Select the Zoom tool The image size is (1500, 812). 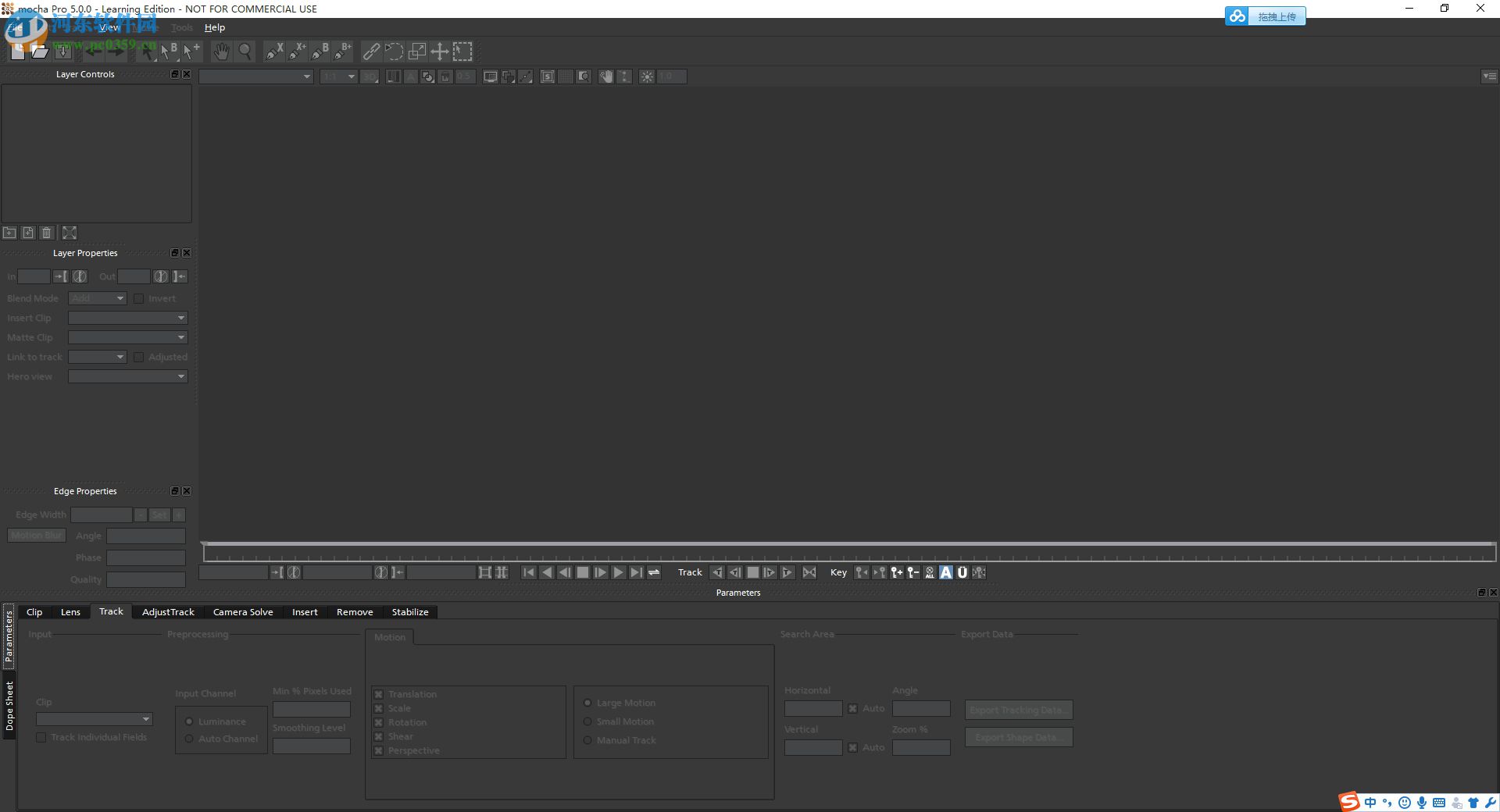[245, 52]
